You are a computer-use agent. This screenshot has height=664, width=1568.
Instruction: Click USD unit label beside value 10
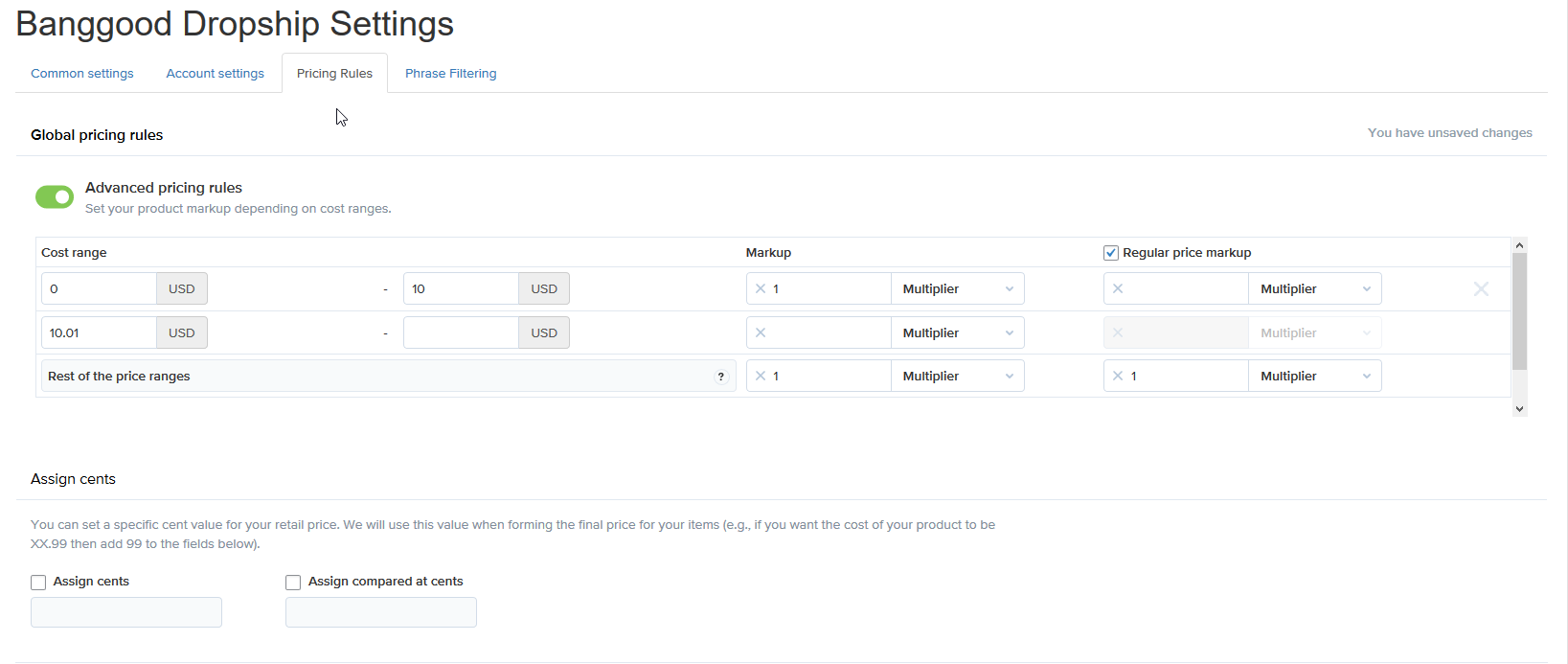click(544, 288)
